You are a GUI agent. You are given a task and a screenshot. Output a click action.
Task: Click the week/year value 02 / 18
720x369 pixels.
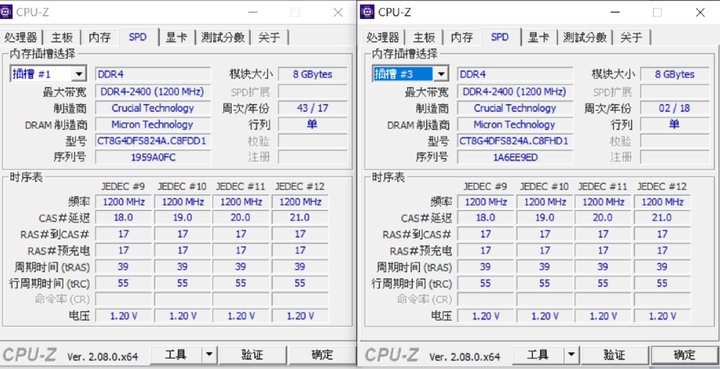click(x=674, y=108)
